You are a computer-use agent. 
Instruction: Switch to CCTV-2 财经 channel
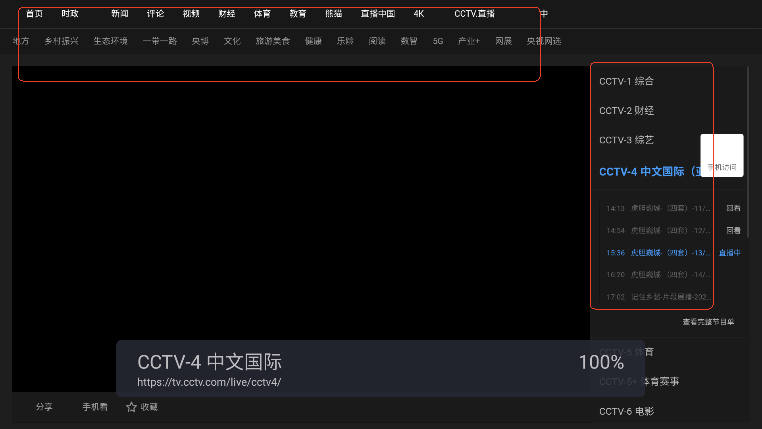(626, 111)
